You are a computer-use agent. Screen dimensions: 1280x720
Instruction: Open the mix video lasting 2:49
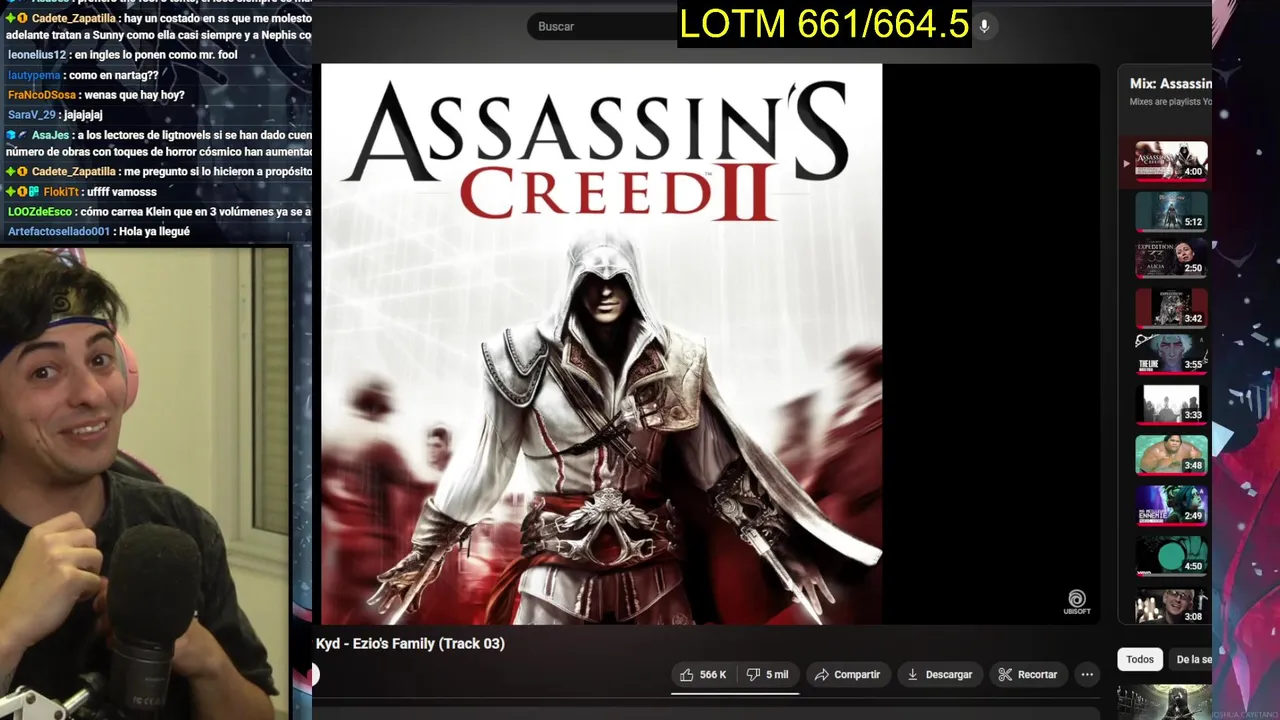point(1171,505)
